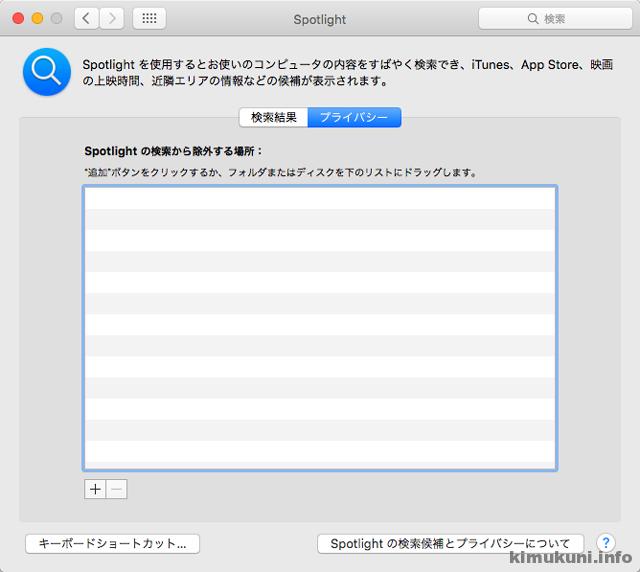Image resolution: width=640 pixels, height=572 pixels.
Task: Add a location with the plus button
Action: point(95,489)
